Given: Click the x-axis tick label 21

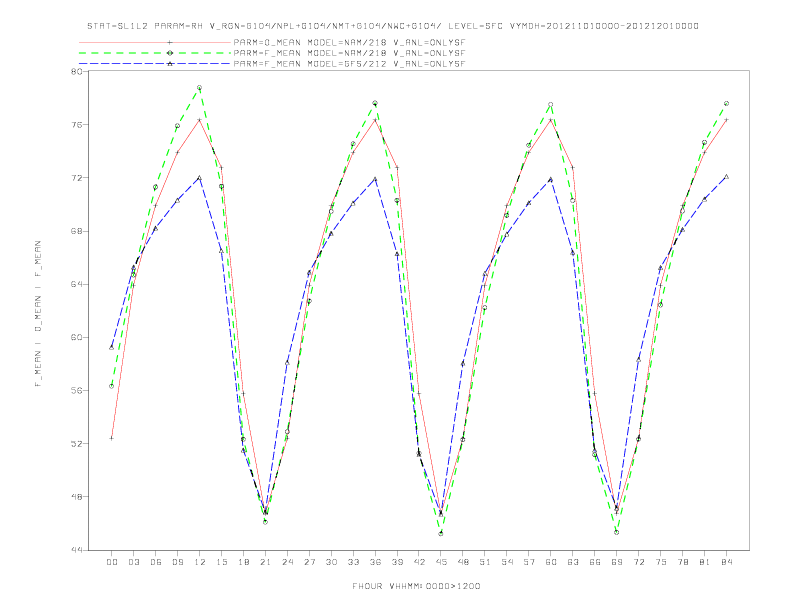Looking at the screenshot, I should pos(265,562).
